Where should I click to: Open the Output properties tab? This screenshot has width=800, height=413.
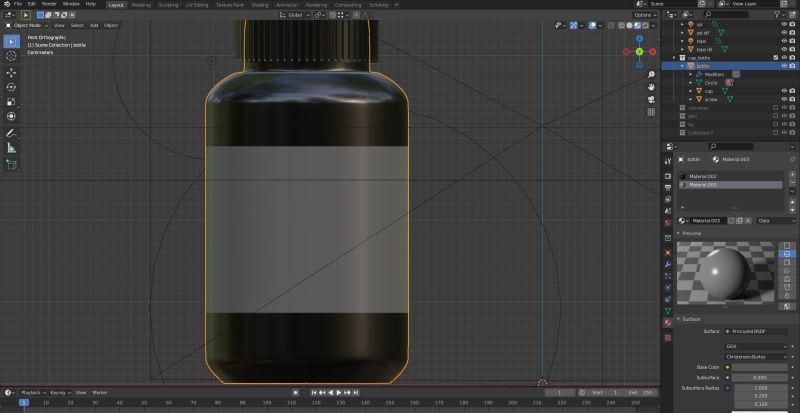coord(668,187)
